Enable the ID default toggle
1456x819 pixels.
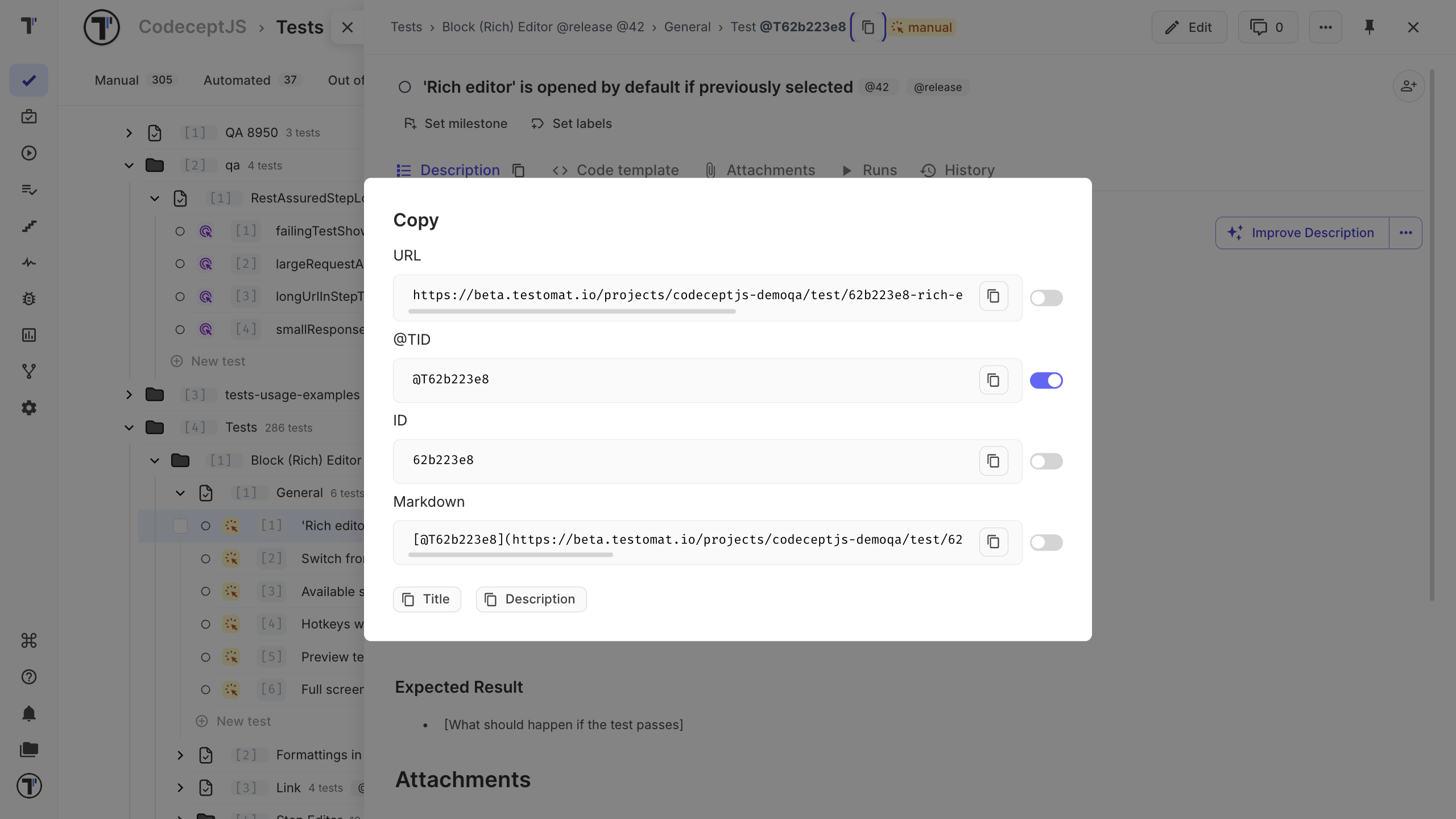[1046, 461]
